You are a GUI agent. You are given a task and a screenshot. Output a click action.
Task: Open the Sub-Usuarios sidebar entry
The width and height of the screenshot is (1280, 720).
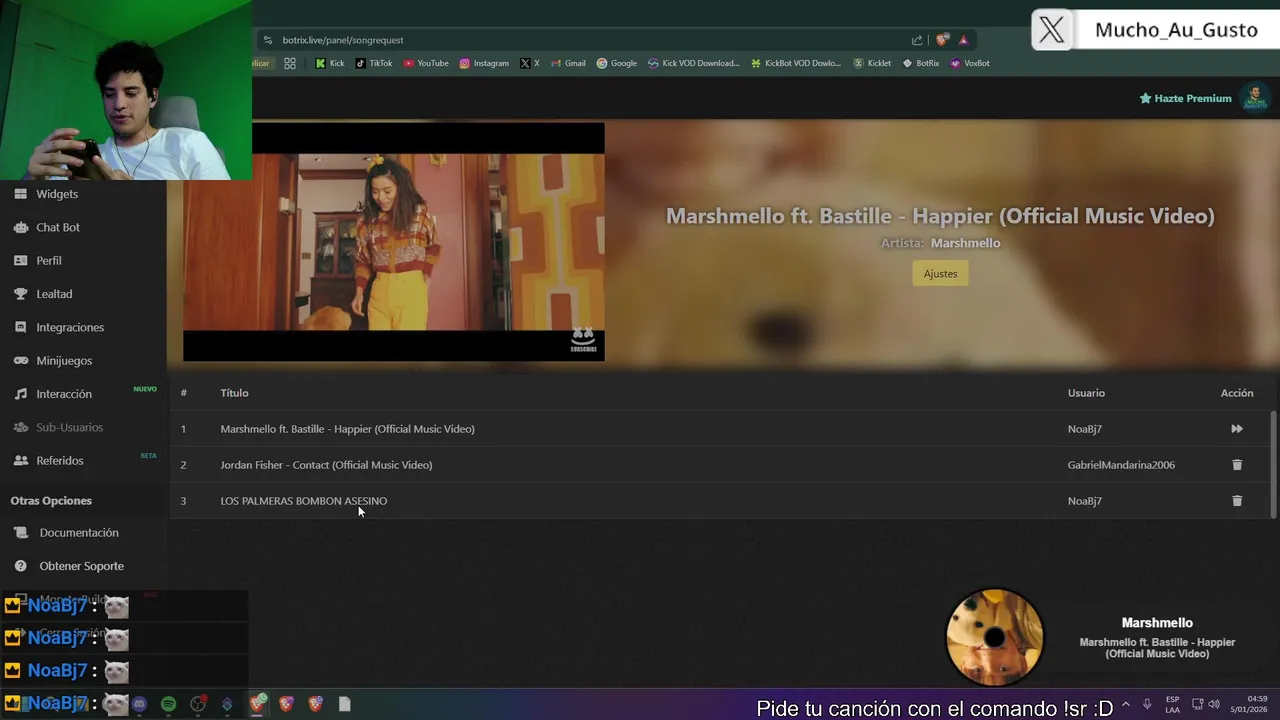69,427
